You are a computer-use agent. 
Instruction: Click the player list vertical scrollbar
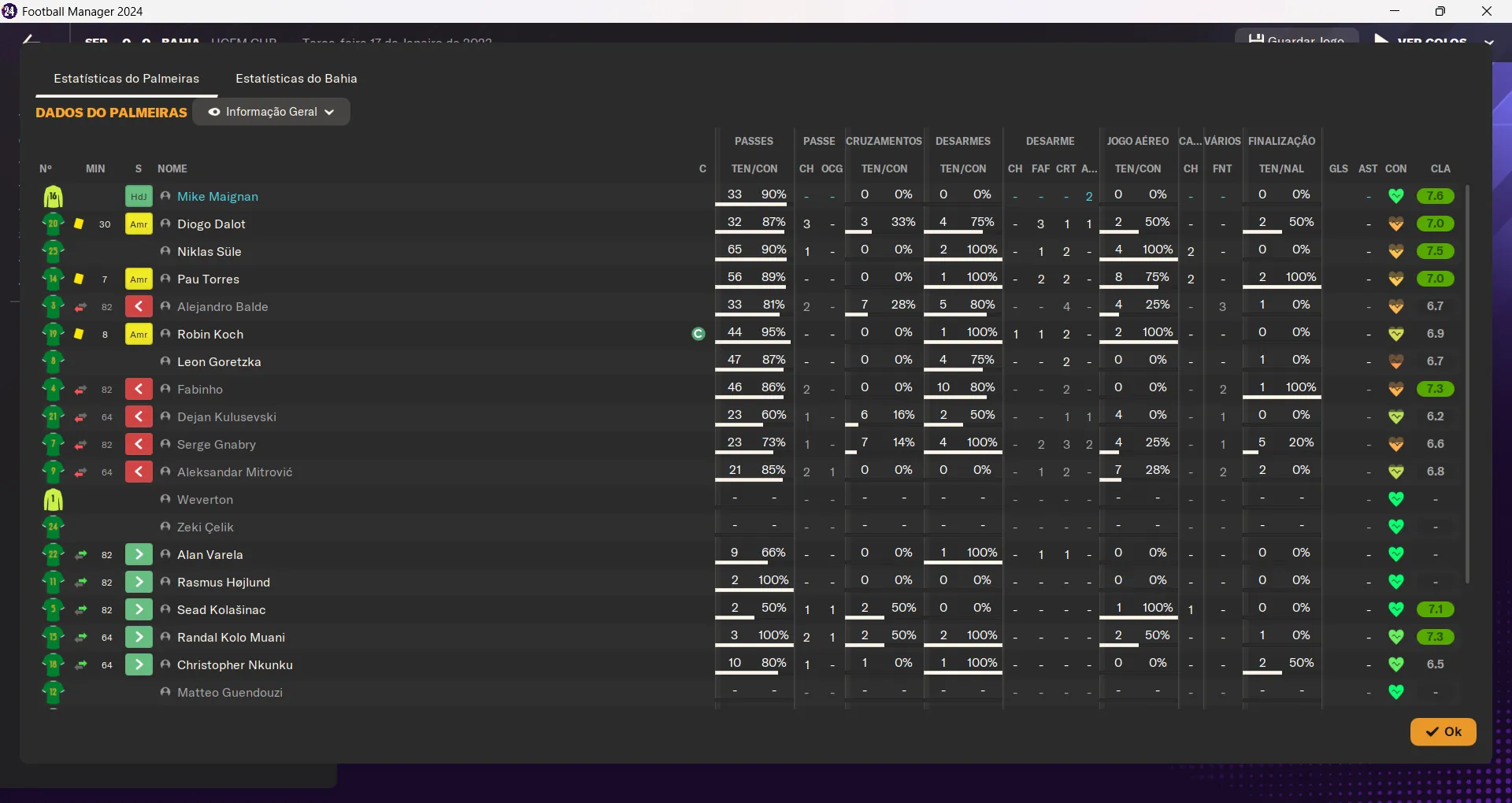[x=1467, y=384]
